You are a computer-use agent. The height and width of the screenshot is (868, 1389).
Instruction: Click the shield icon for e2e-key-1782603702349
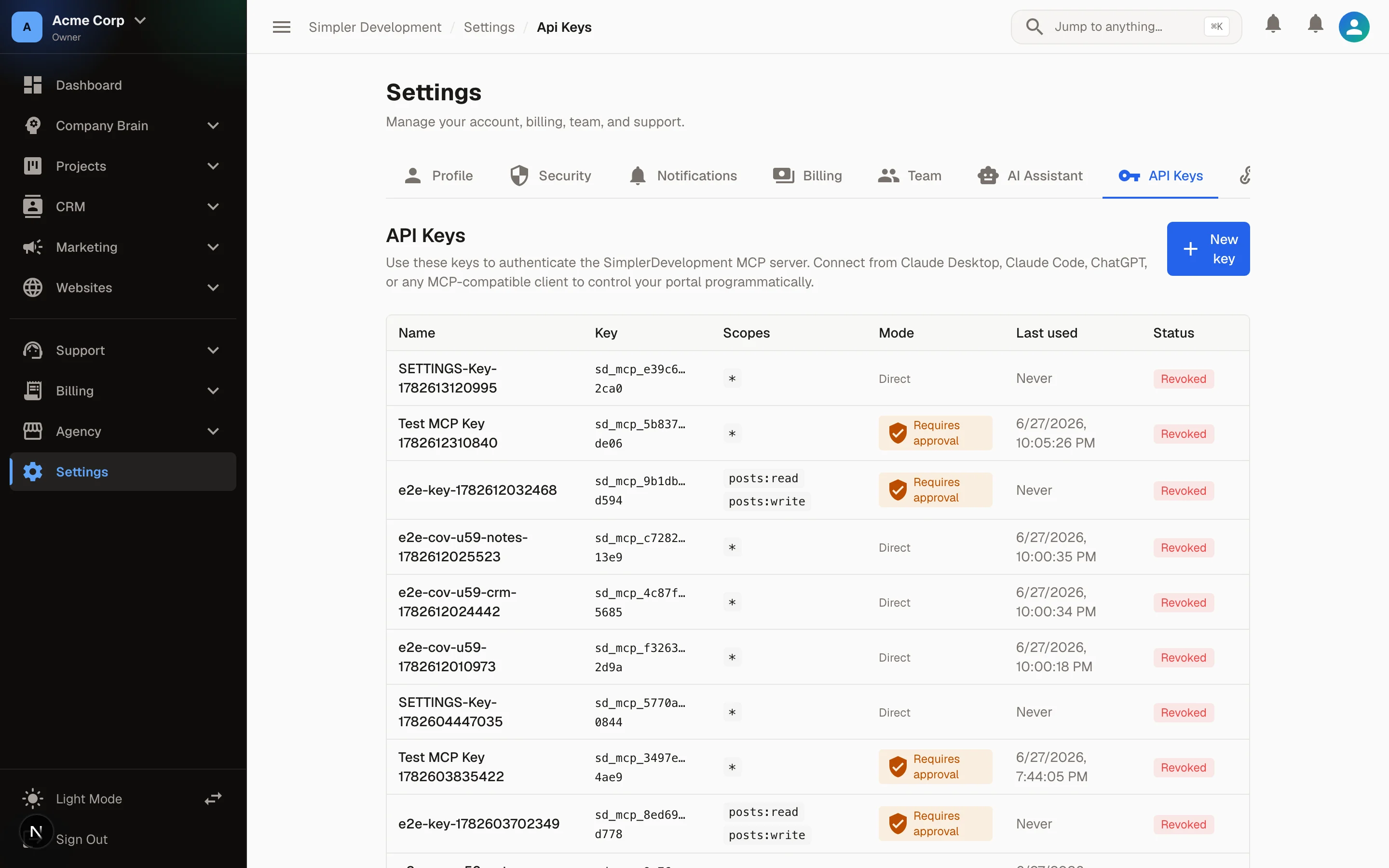[x=898, y=823]
